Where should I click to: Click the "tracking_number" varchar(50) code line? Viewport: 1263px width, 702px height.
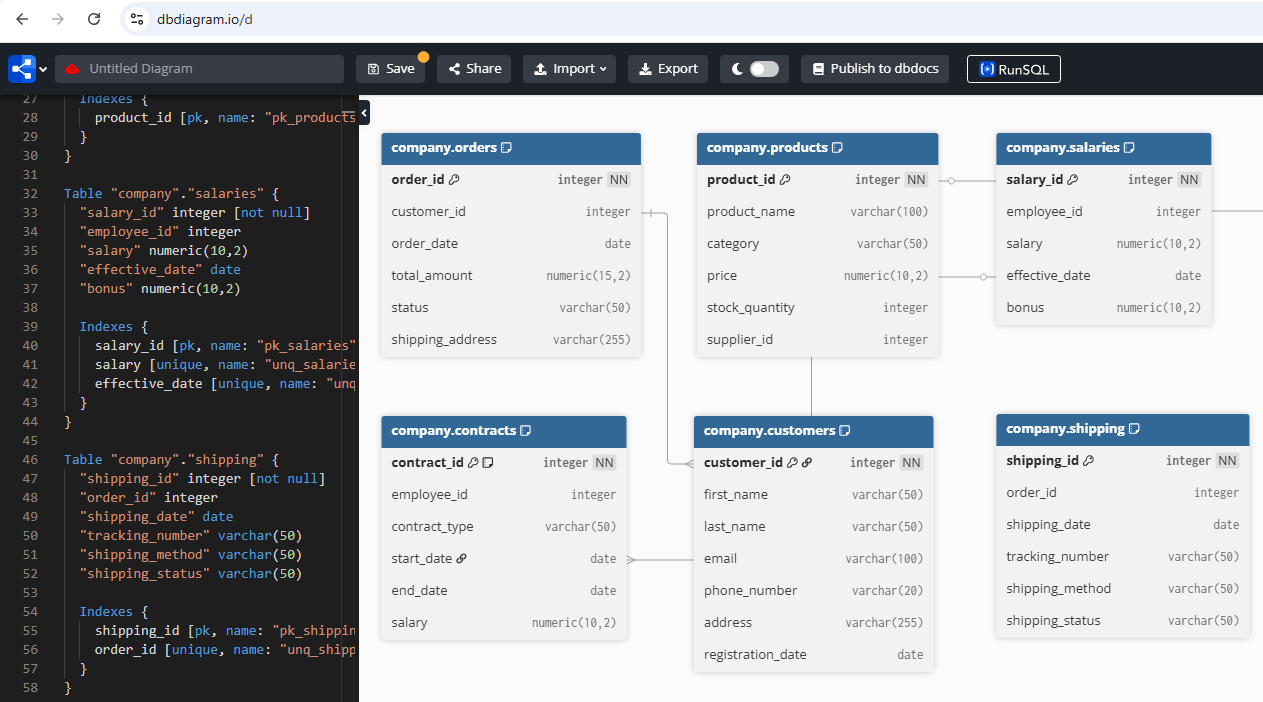click(190, 536)
